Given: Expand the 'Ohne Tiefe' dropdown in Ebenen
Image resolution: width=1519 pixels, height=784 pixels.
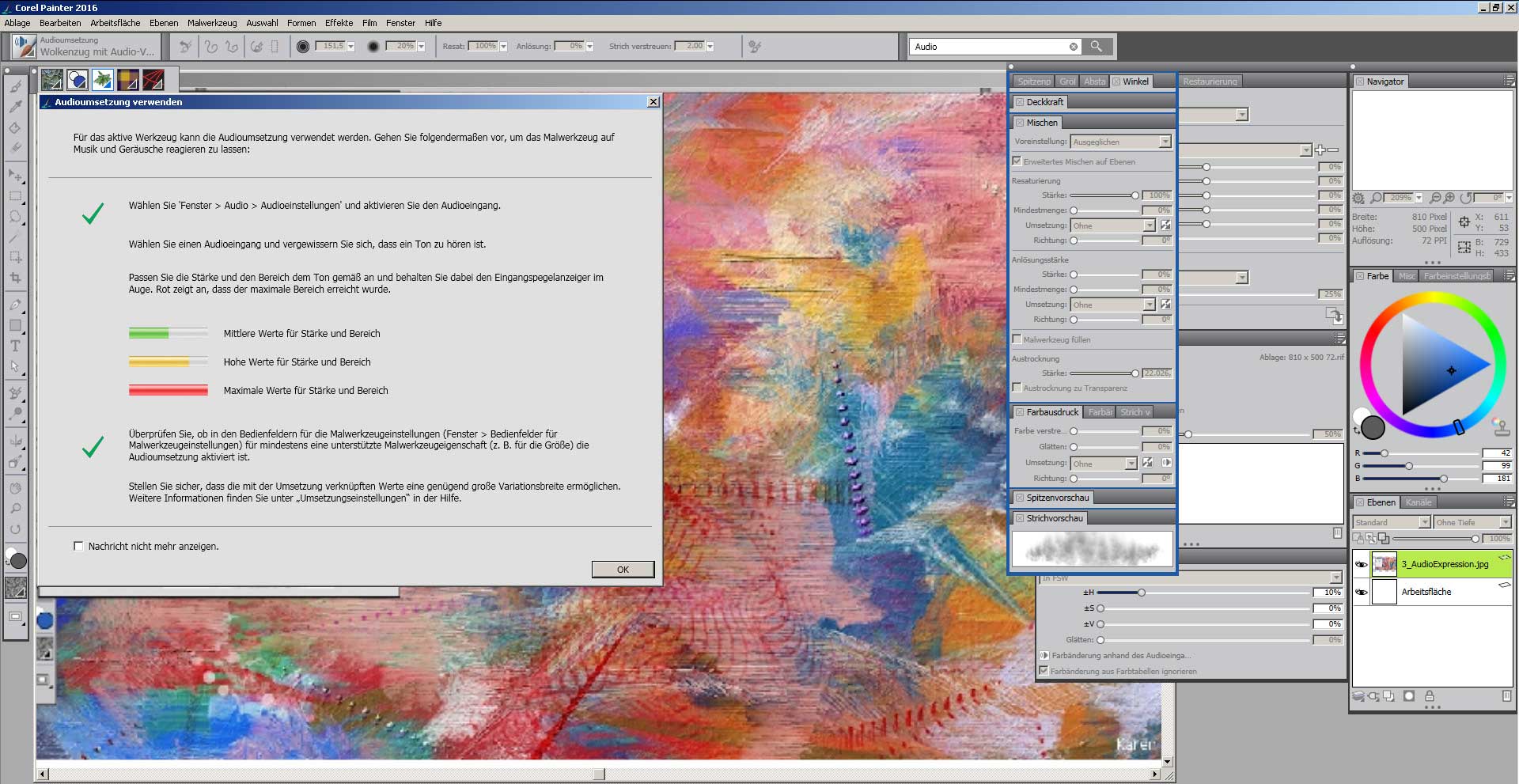Looking at the screenshot, I should pyautogui.click(x=1505, y=522).
